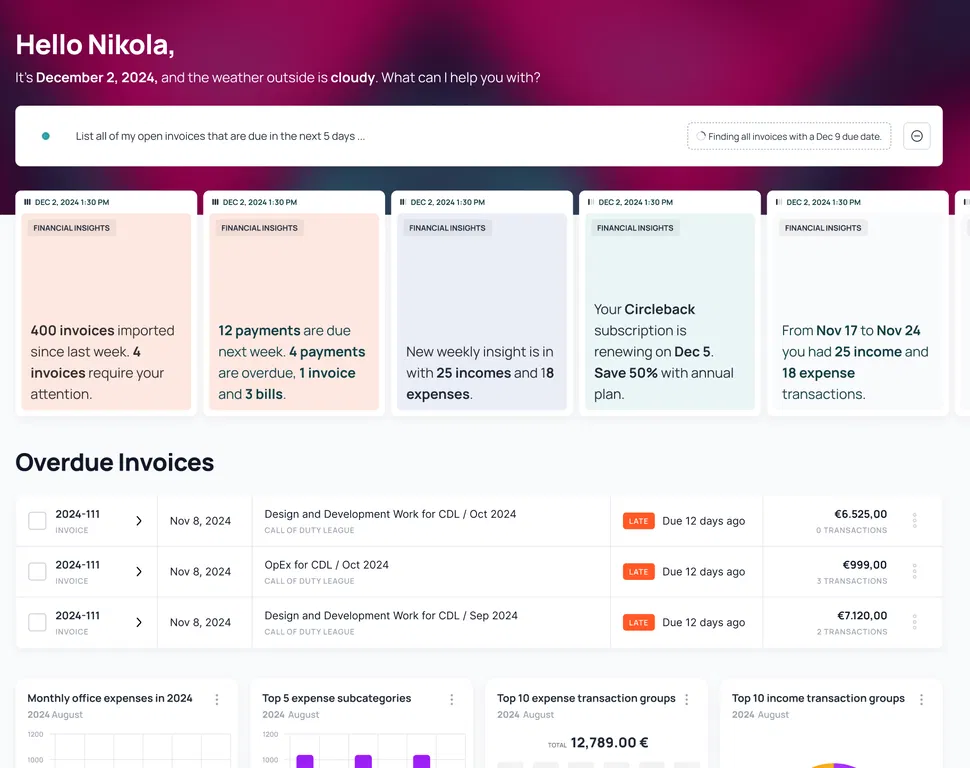Click the 'Top 10 income transaction groups' title
This screenshot has width=970, height=768.
[818, 698]
